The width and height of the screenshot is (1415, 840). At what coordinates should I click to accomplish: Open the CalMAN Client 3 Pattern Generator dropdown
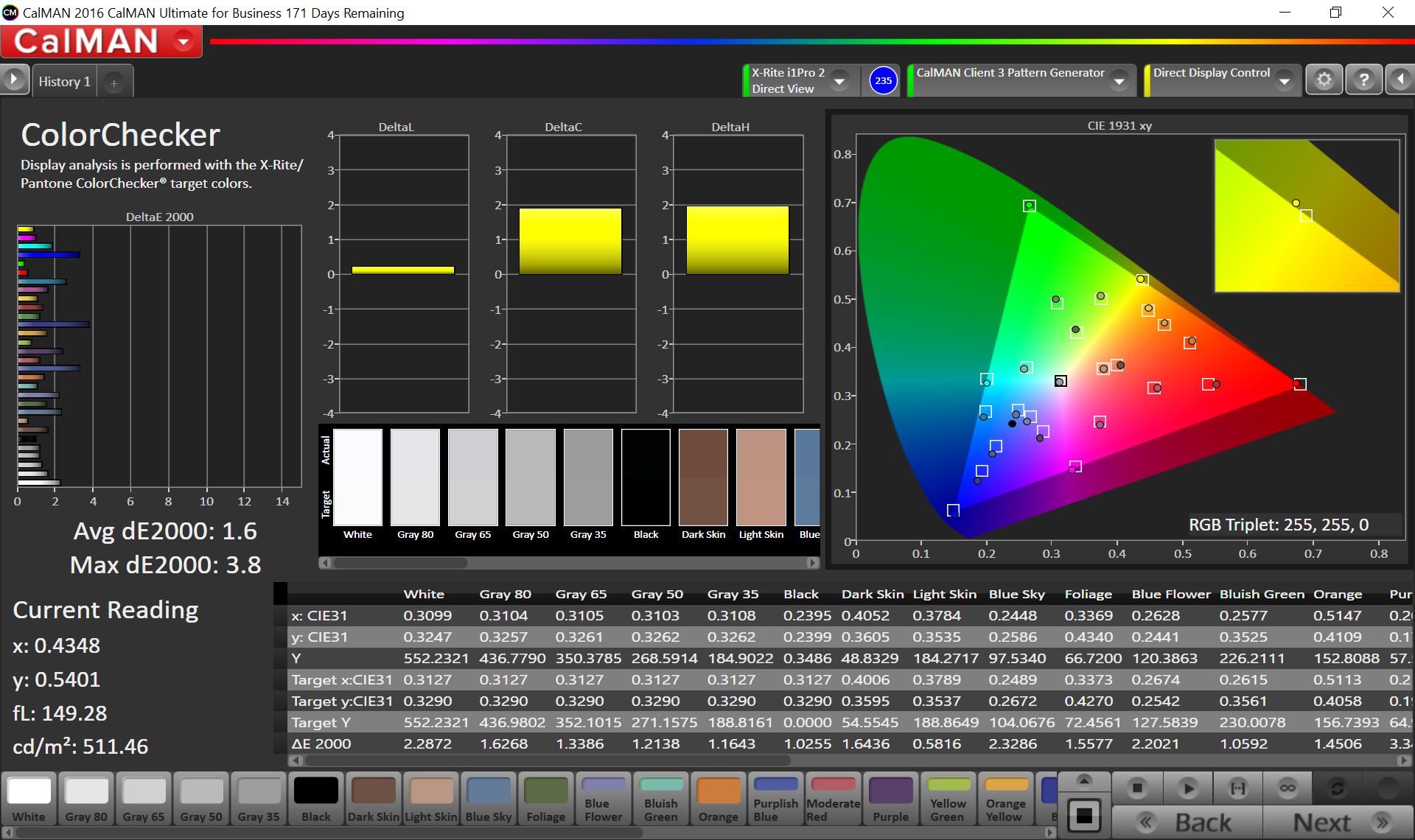tap(1119, 81)
